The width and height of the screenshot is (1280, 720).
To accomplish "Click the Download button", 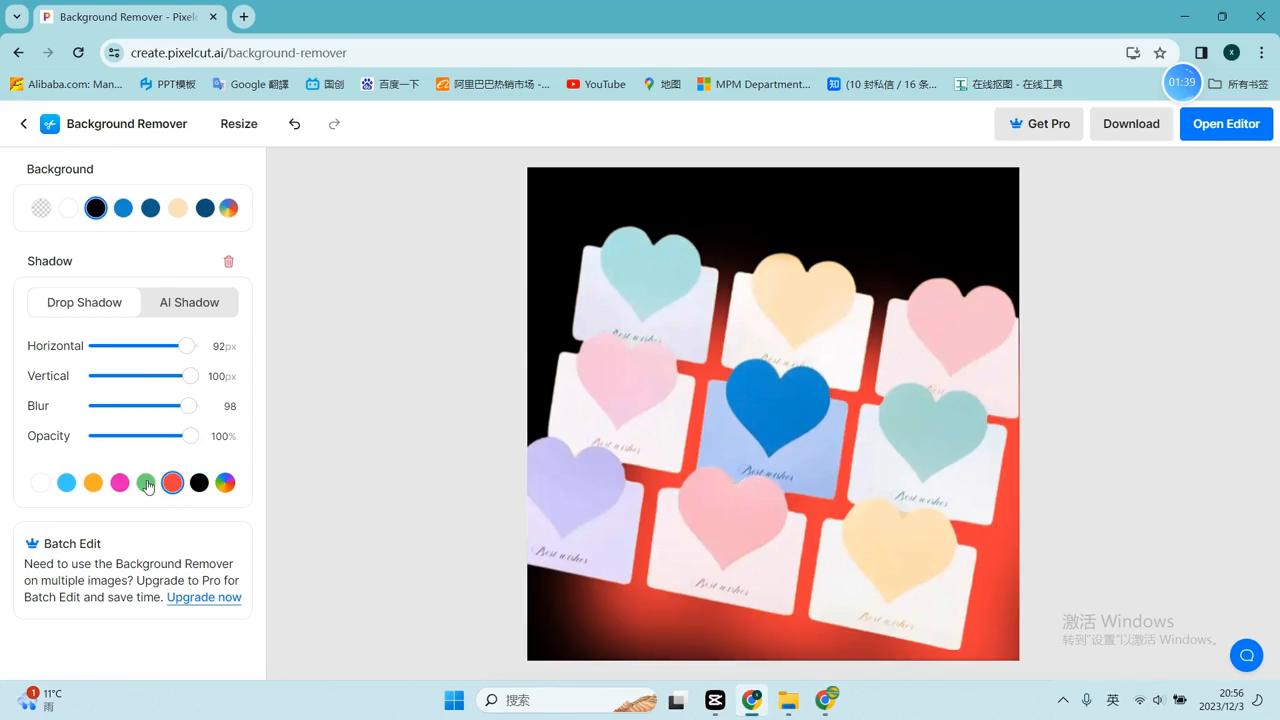I will (1131, 124).
